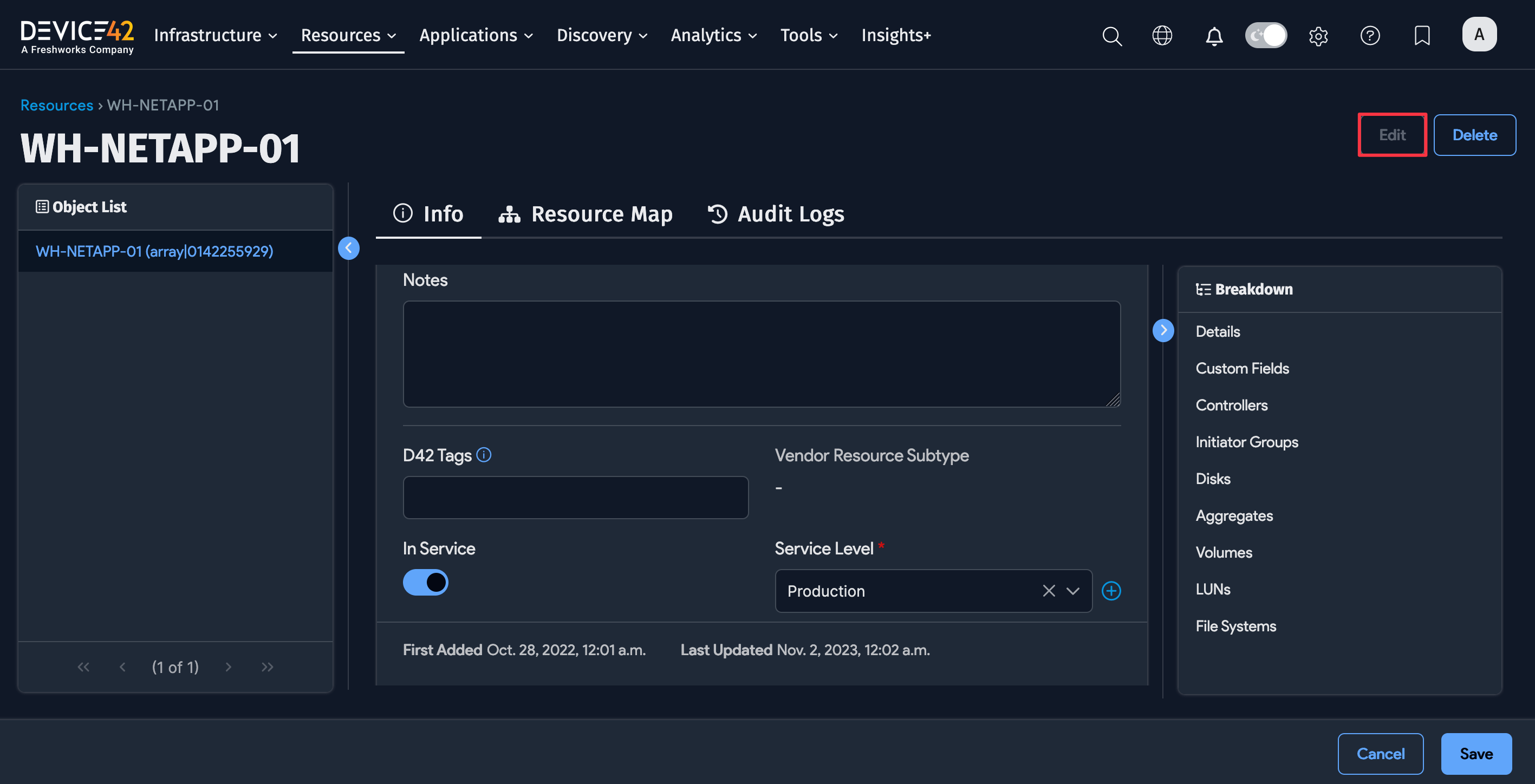Open the settings gear icon
This screenshot has width=1535, height=784.
coord(1318,36)
